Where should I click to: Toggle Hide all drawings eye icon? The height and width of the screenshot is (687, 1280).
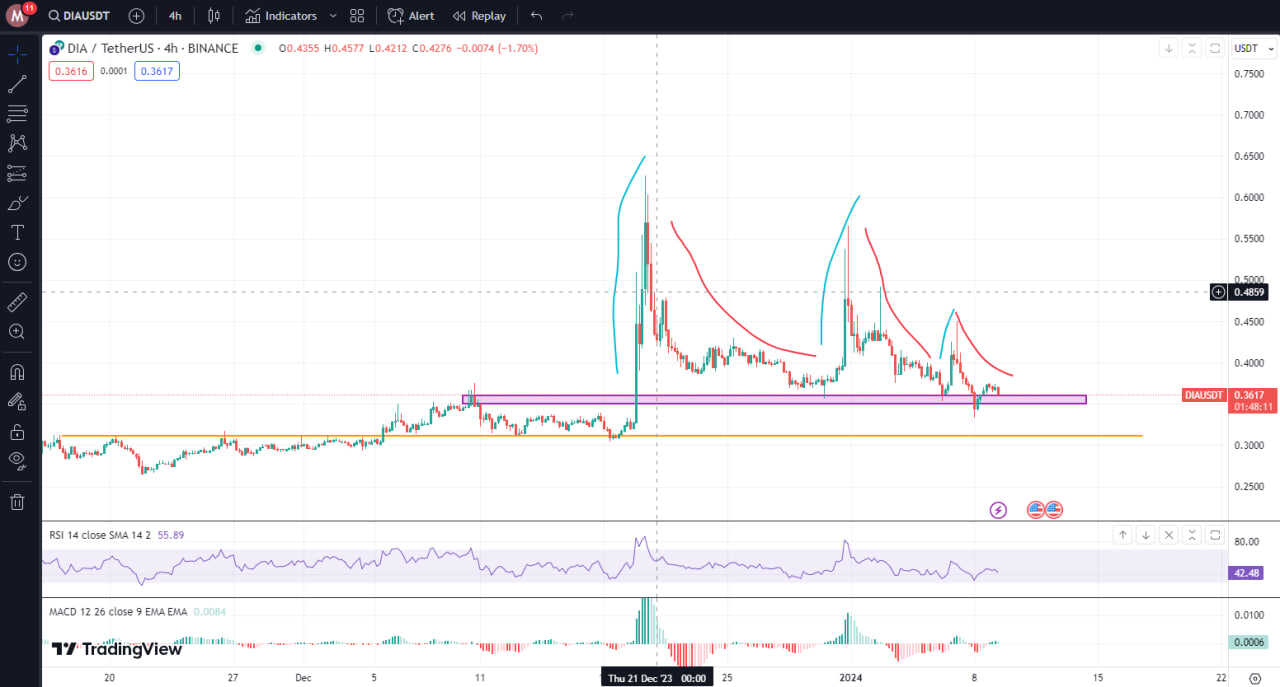click(17, 460)
